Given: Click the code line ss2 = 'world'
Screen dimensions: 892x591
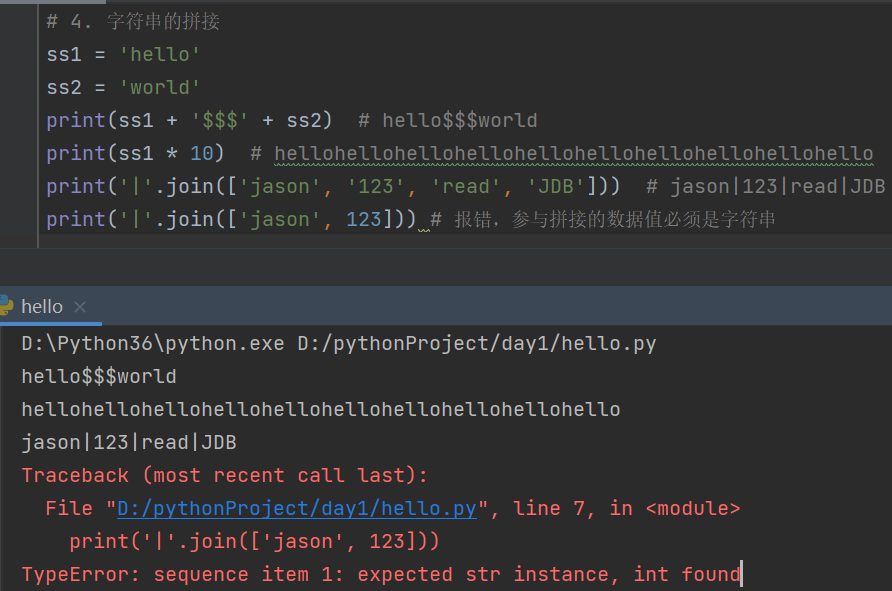Looking at the screenshot, I should [123, 88].
